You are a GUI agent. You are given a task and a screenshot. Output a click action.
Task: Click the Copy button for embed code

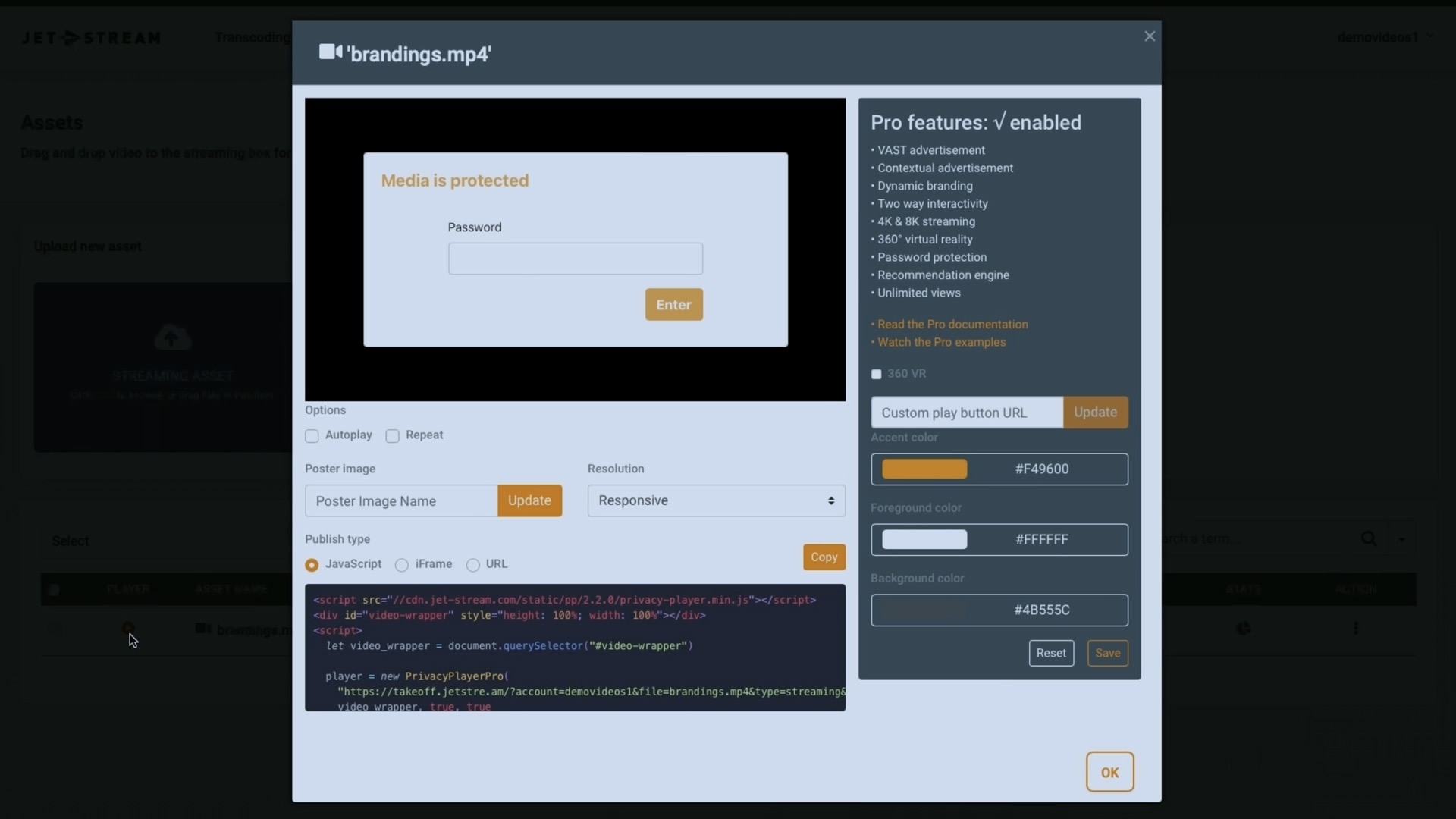pyautogui.click(x=824, y=557)
